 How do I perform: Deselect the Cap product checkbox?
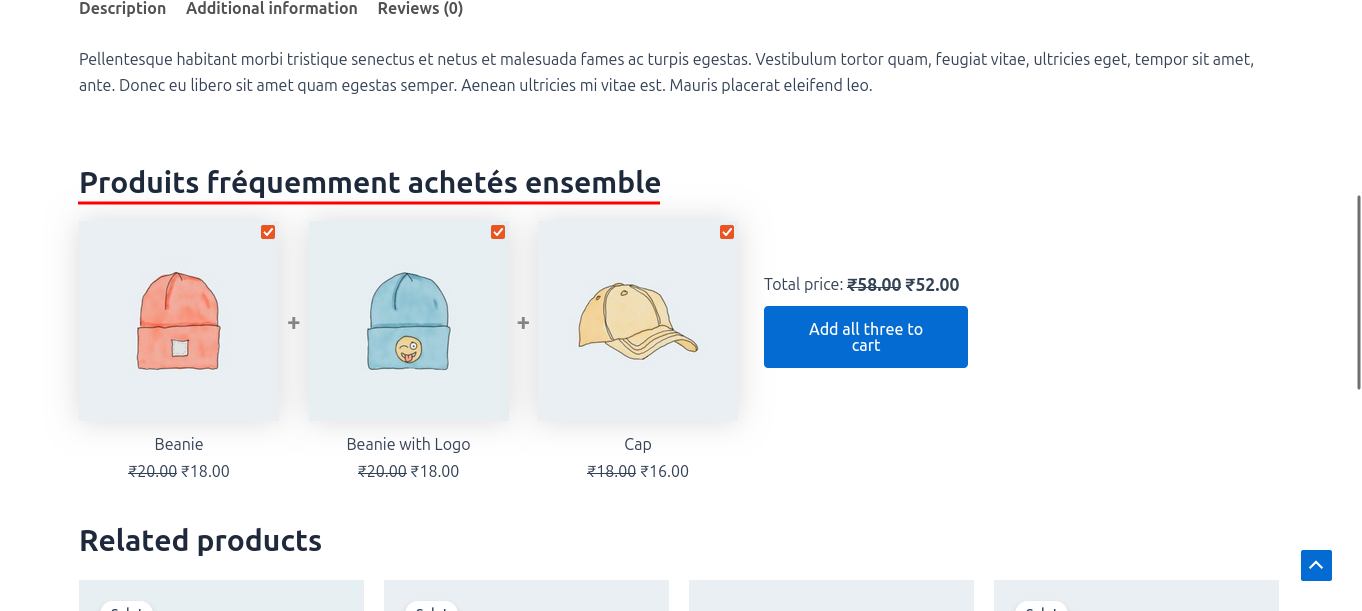(727, 232)
